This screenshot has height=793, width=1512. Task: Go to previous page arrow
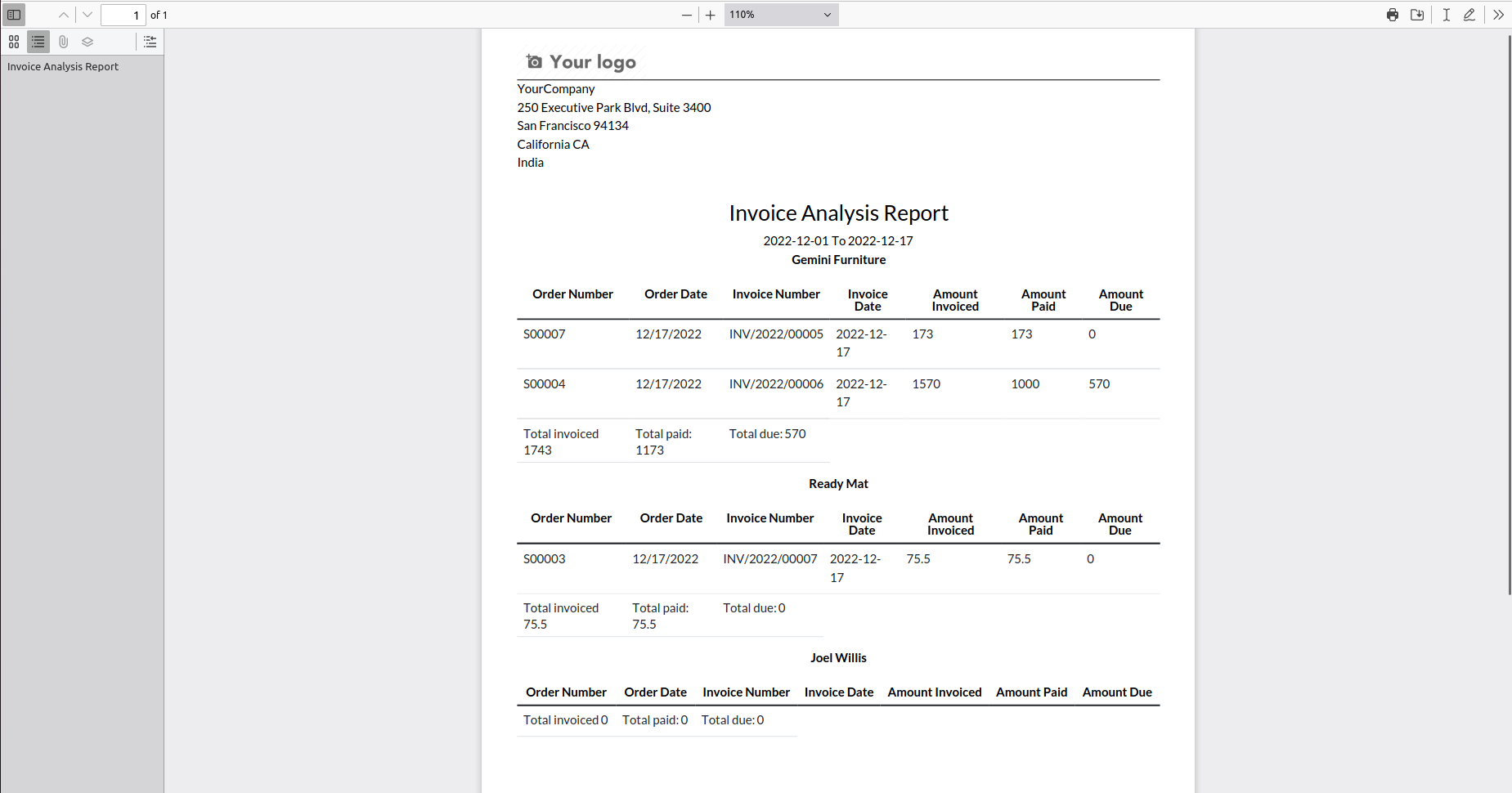coord(64,15)
